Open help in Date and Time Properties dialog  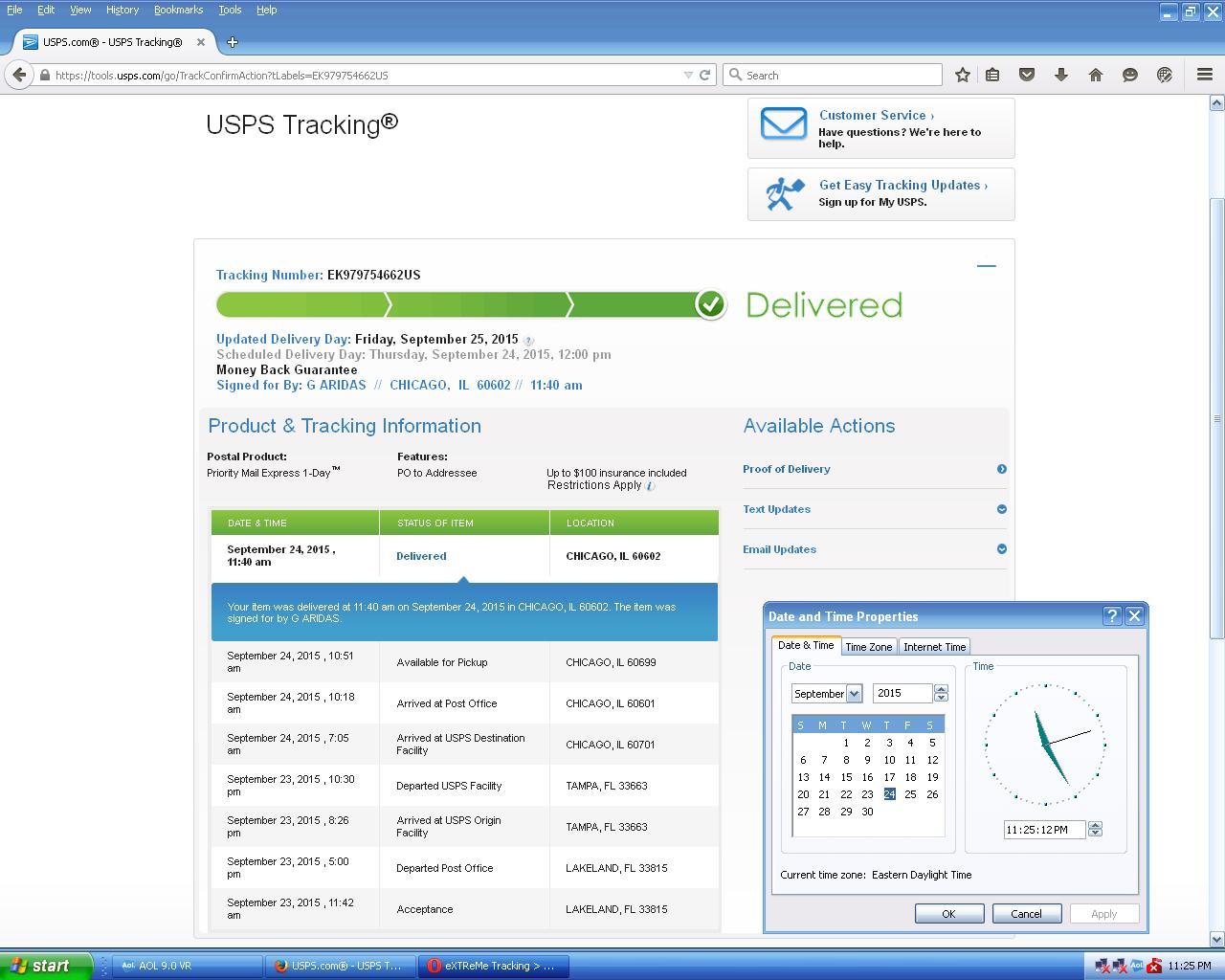[1112, 616]
